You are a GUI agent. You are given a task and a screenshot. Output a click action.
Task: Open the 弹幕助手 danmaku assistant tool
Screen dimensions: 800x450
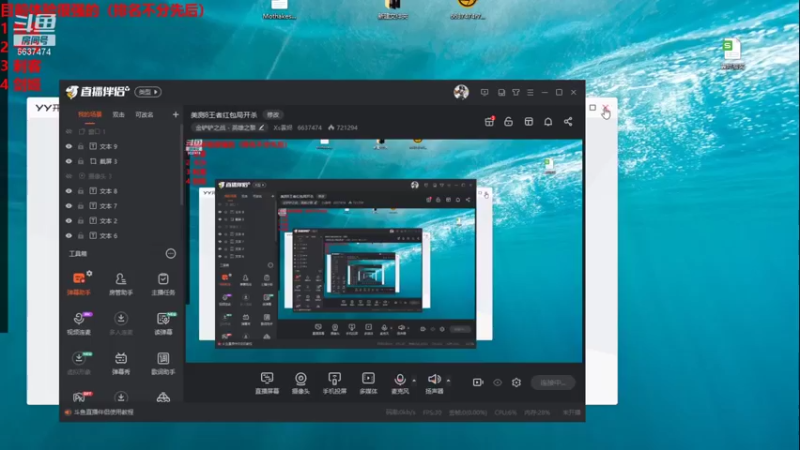(79, 284)
